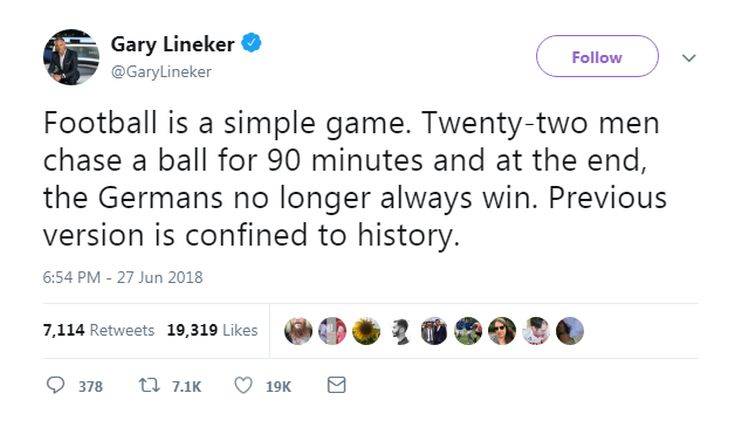Follow Gary Lineker
735x428 pixels.
(x=597, y=57)
